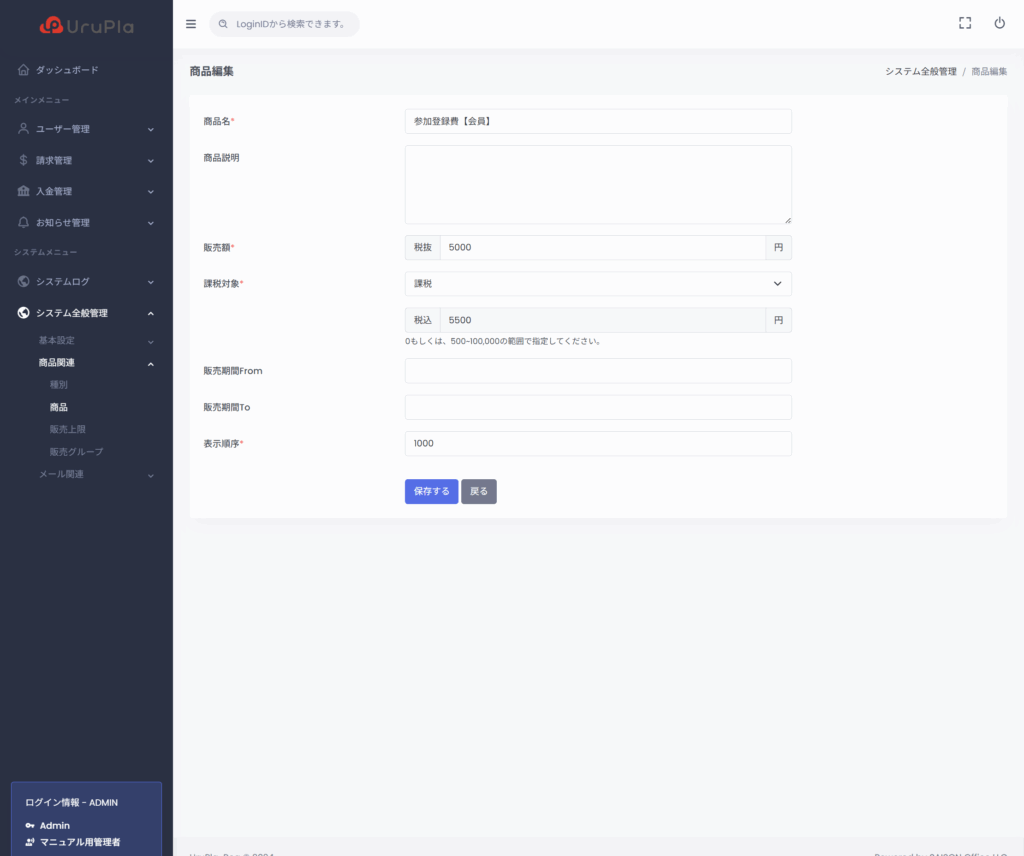Image resolution: width=1024 pixels, height=856 pixels.
Task: Click the 戻る button
Action: pos(479,492)
